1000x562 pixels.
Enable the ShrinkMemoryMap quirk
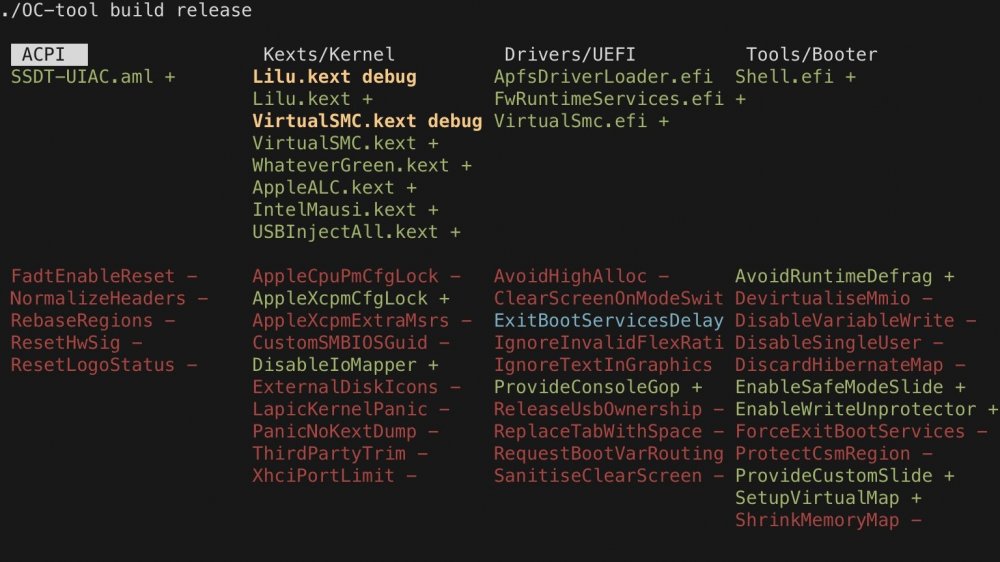click(828, 520)
